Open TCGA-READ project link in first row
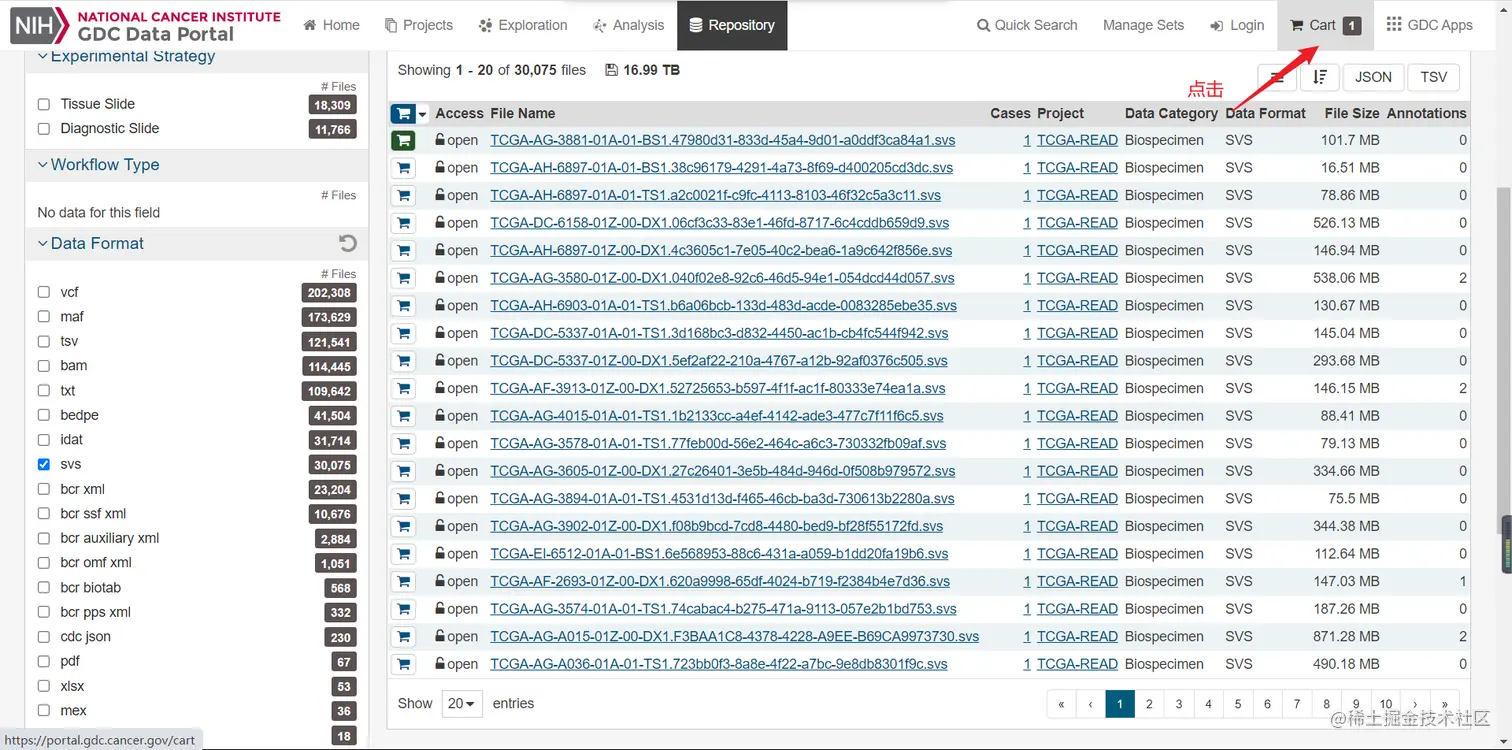Viewport: 1512px width, 750px height. pos(1077,140)
